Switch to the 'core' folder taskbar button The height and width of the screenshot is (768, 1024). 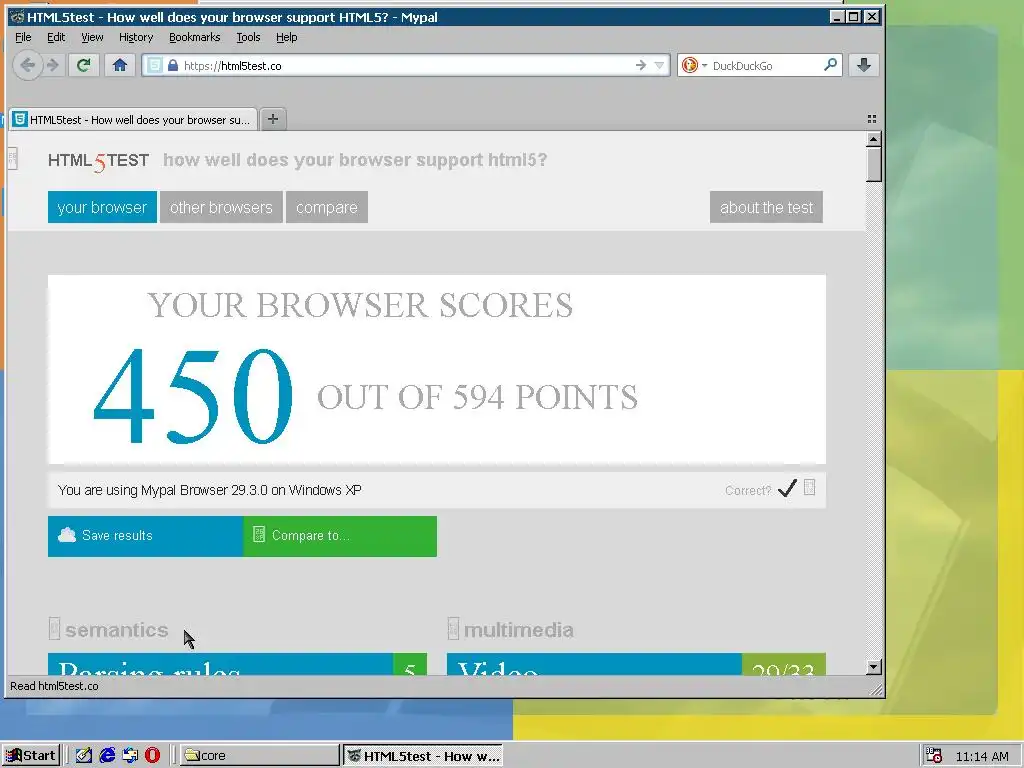pos(259,756)
